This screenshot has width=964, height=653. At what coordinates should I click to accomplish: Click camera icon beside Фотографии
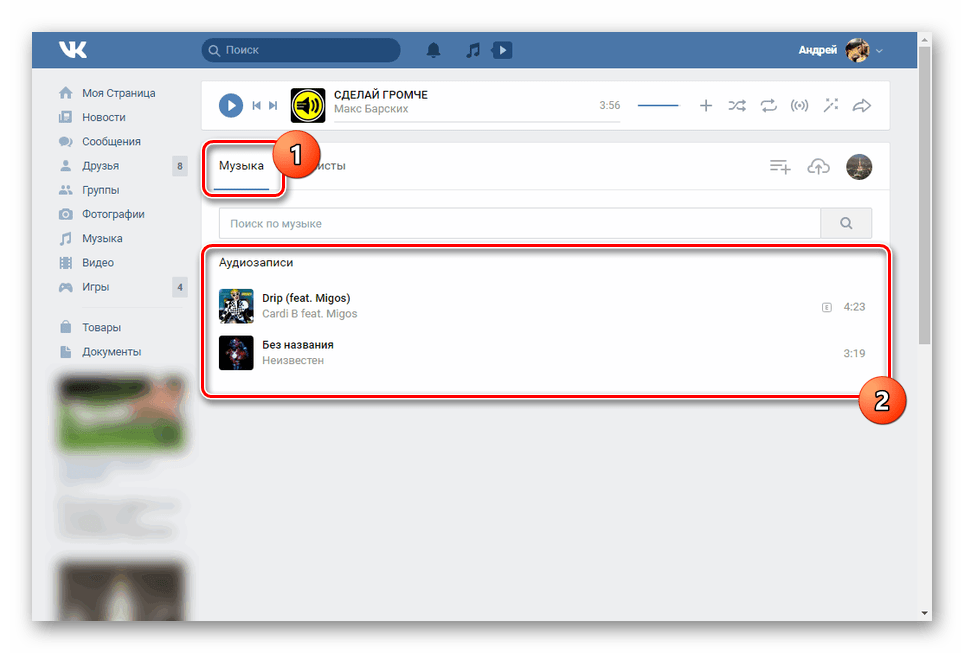coord(66,214)
